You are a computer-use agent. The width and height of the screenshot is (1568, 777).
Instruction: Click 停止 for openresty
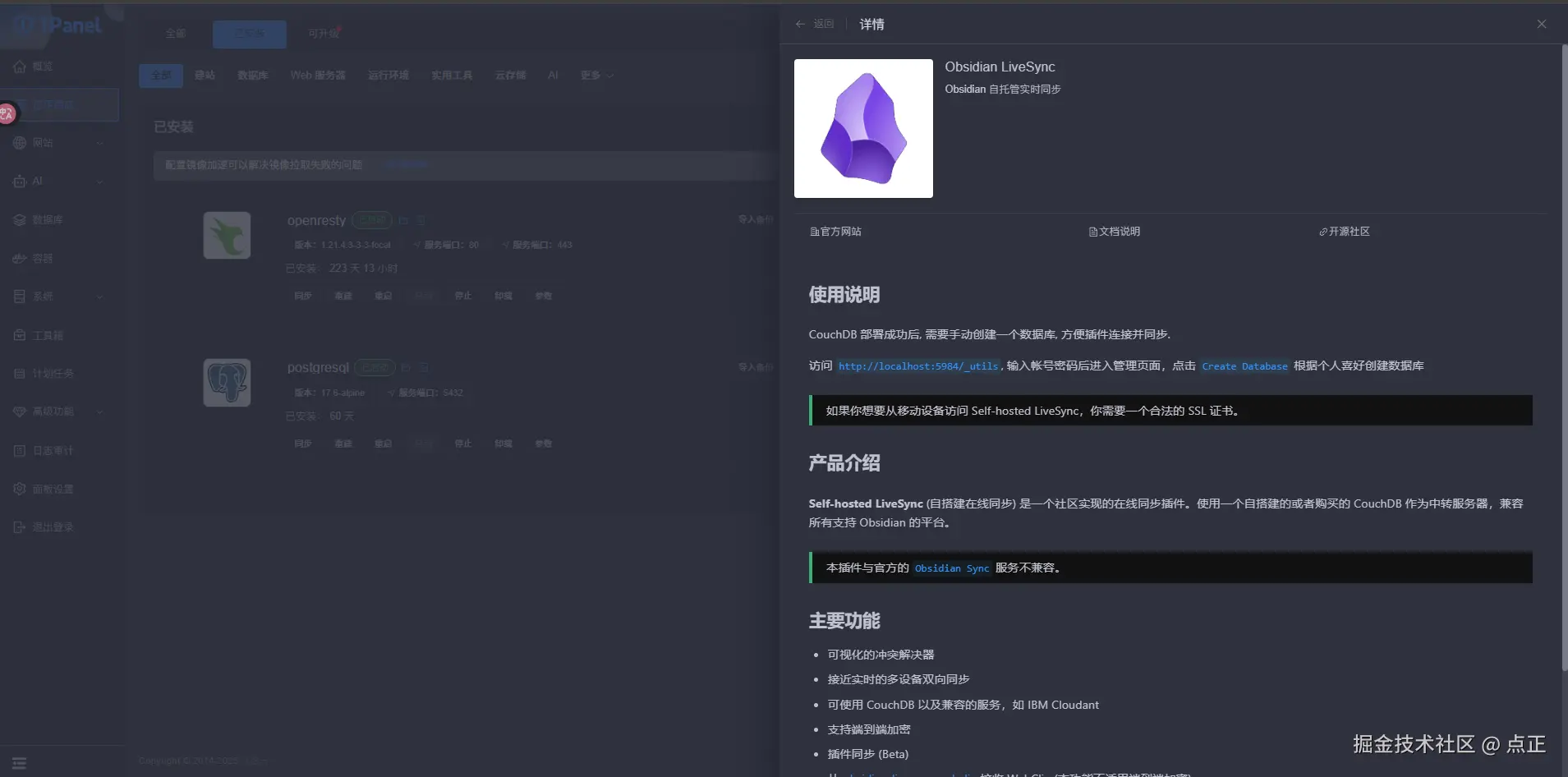pyautogui.click(x=463, y=296)
